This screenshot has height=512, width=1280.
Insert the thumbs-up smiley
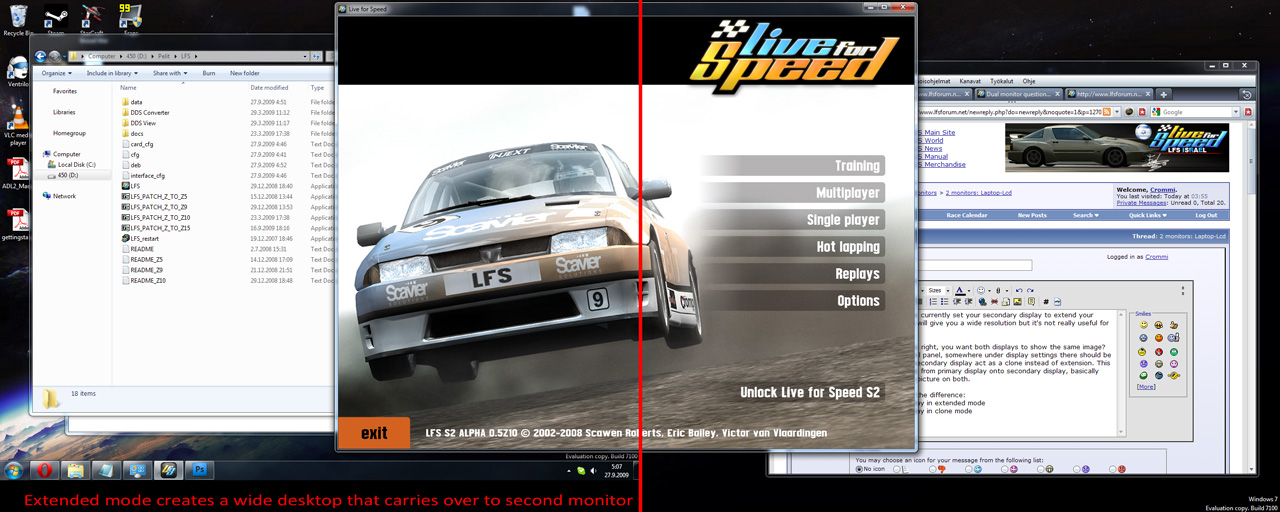click(x=1174, y=324)
